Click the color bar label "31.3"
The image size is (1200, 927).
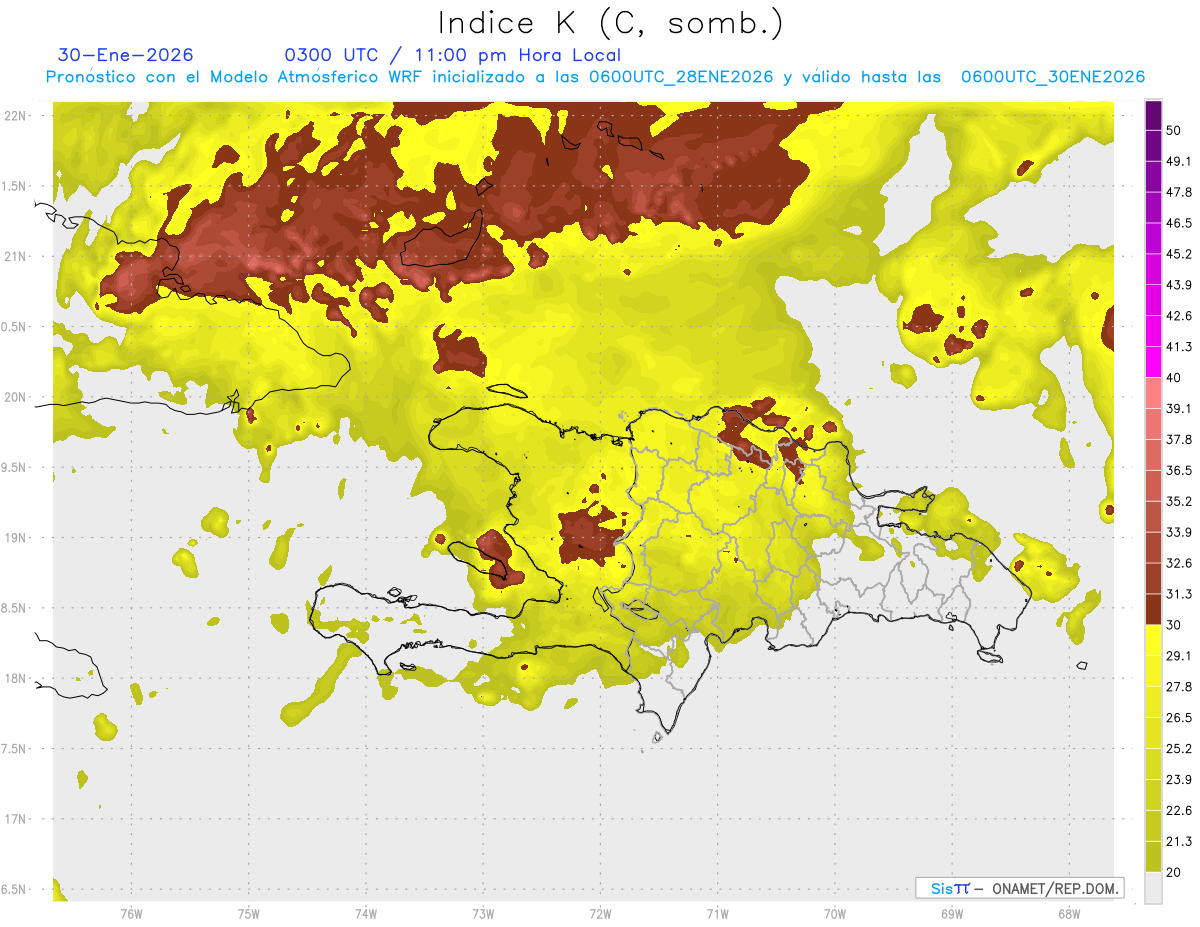pyautogui.click(x=1179, y=594)
